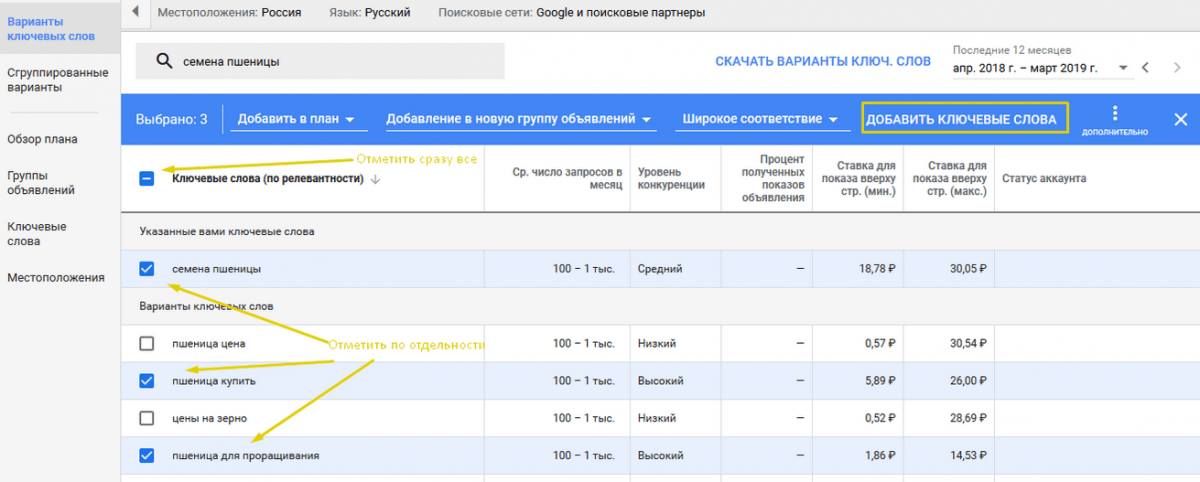Viewport: 1200px width, 482px height.
Task: Click the search magnifier icon
Action: click(165, 62)
